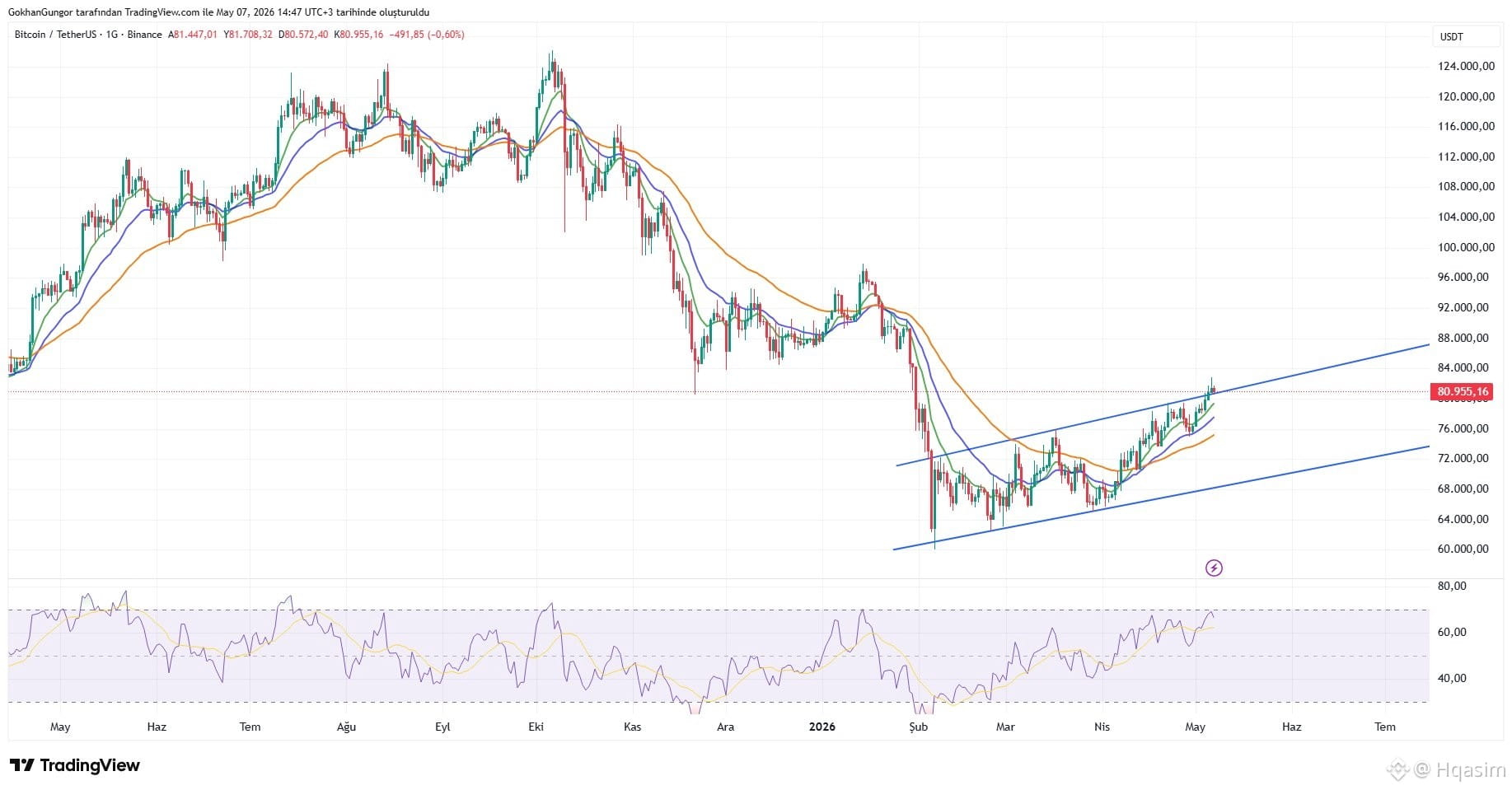Click the 2026 year label on the time axis

pyautogui.click(x=822, y=727)
